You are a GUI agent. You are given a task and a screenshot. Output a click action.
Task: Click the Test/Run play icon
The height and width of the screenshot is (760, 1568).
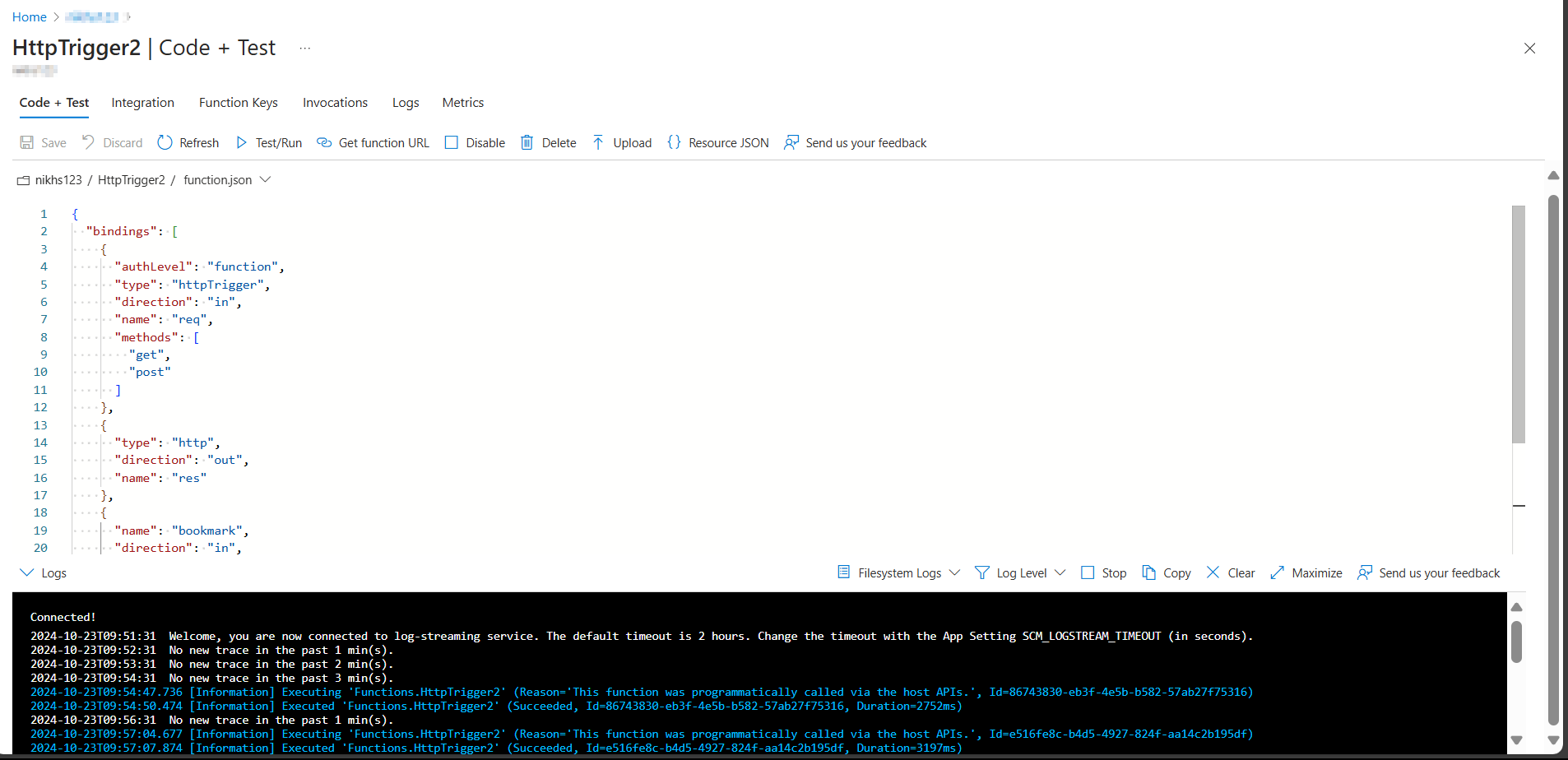(x=241, y=142)
